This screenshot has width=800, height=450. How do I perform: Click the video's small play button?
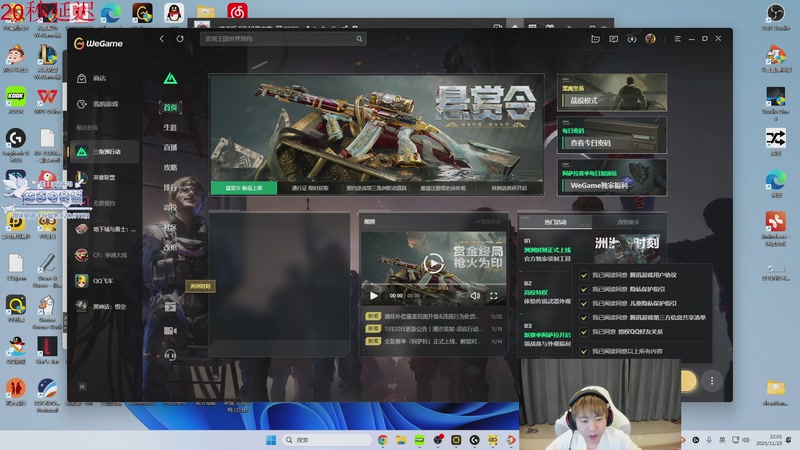click(374, 296)
